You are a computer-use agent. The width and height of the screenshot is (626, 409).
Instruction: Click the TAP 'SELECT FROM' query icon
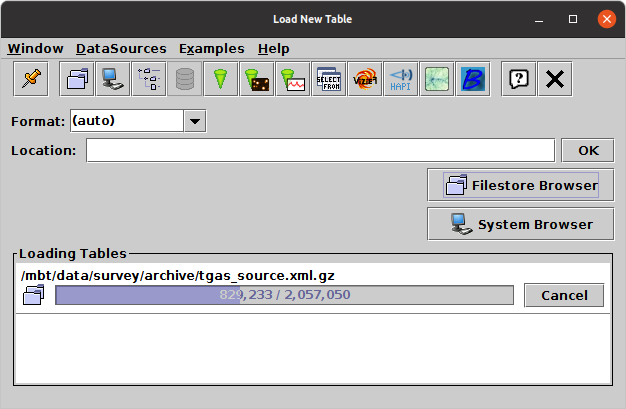pos(328,79)
